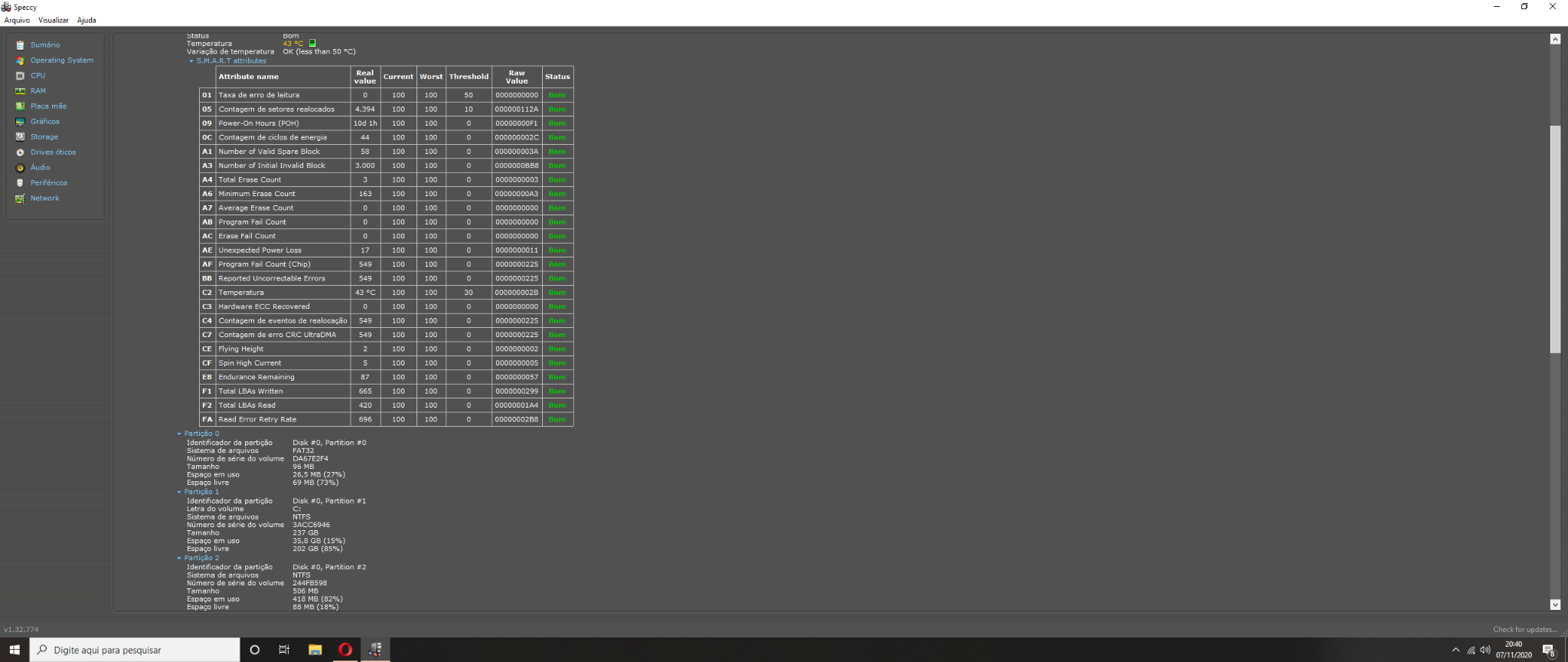The image size is (1568, 662).
Task: Select the Total LBAs Written row
Action: point(386,392)
